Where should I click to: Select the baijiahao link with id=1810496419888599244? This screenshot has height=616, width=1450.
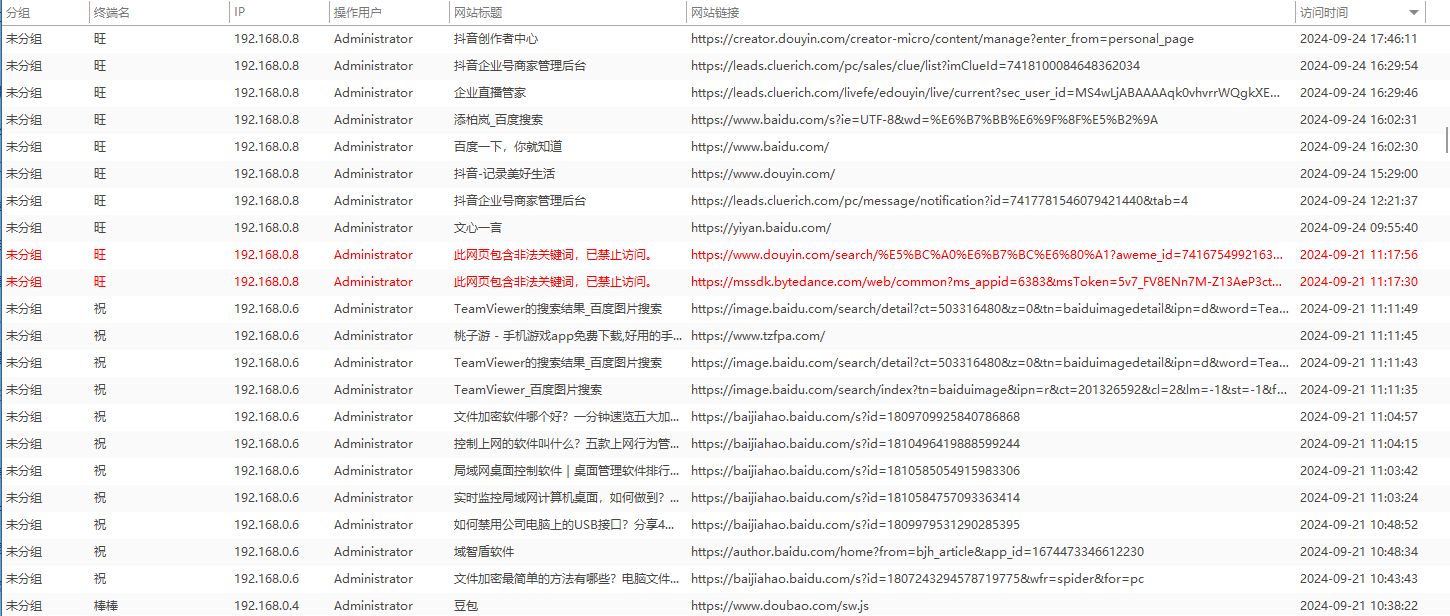coord(855,444)
